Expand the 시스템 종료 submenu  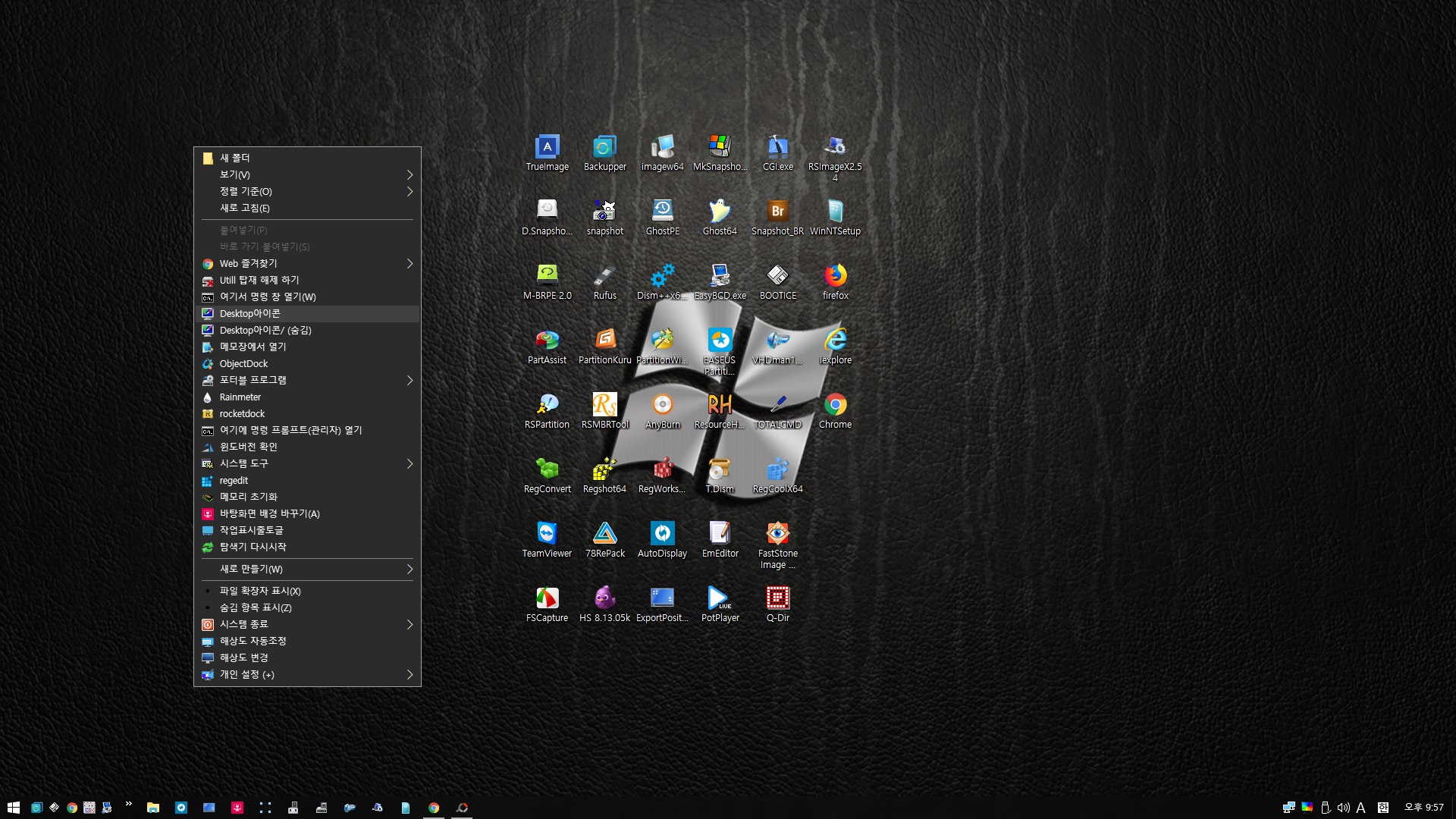click(307, 624)
